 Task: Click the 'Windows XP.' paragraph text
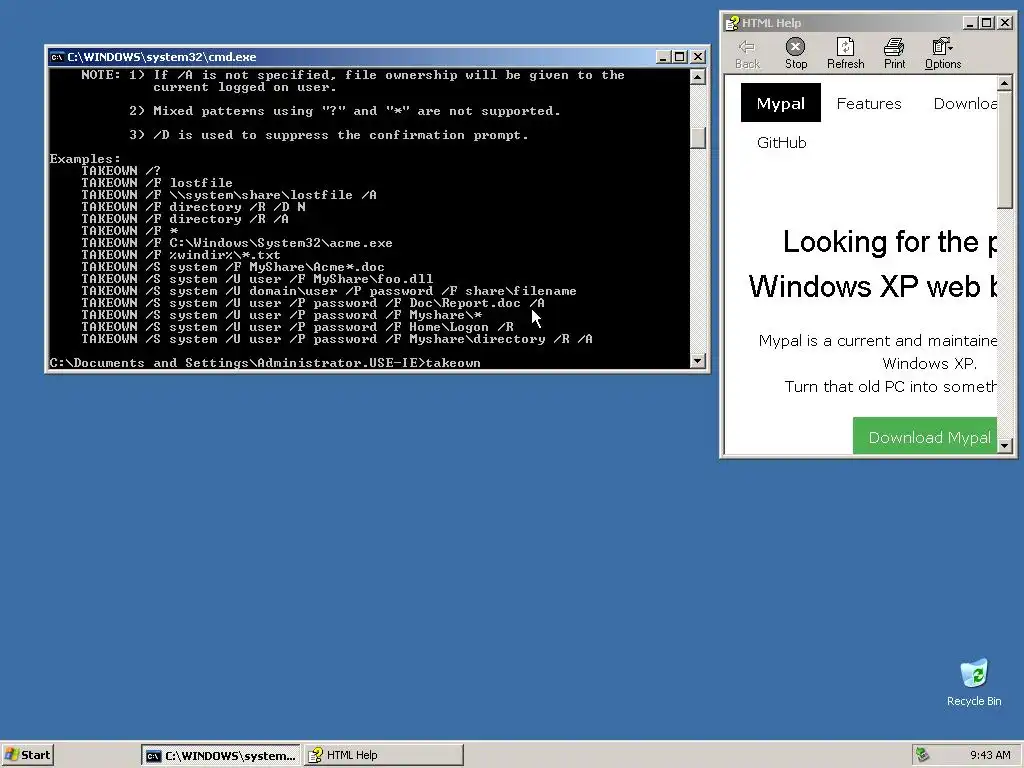pyautogui.click(x=929, y=363)
